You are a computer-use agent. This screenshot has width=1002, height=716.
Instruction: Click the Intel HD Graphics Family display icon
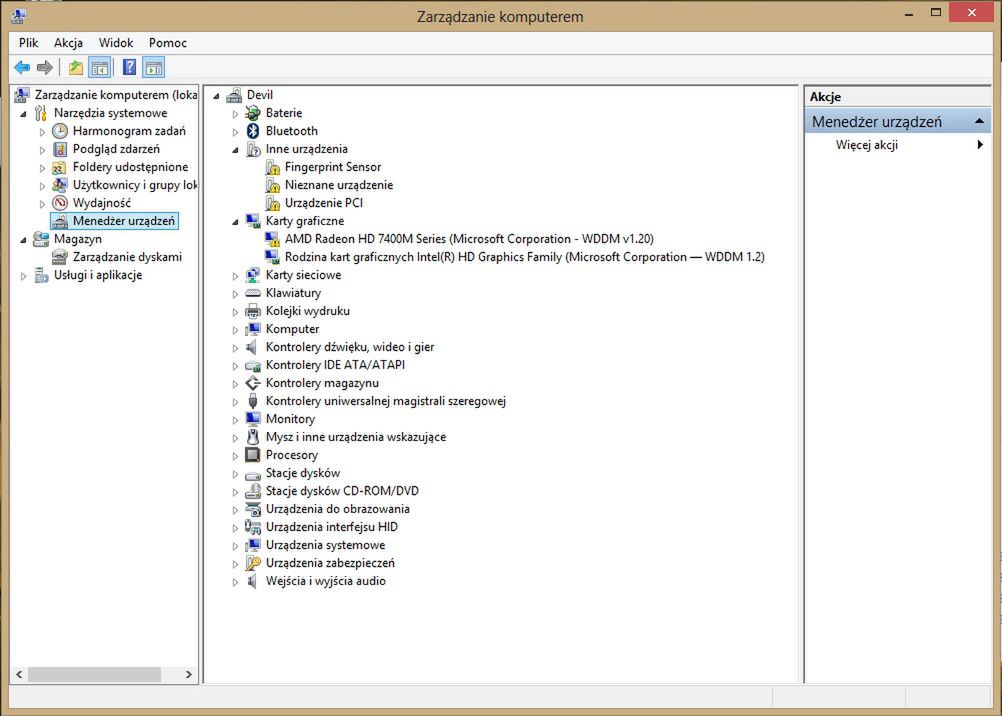[272, 257]
